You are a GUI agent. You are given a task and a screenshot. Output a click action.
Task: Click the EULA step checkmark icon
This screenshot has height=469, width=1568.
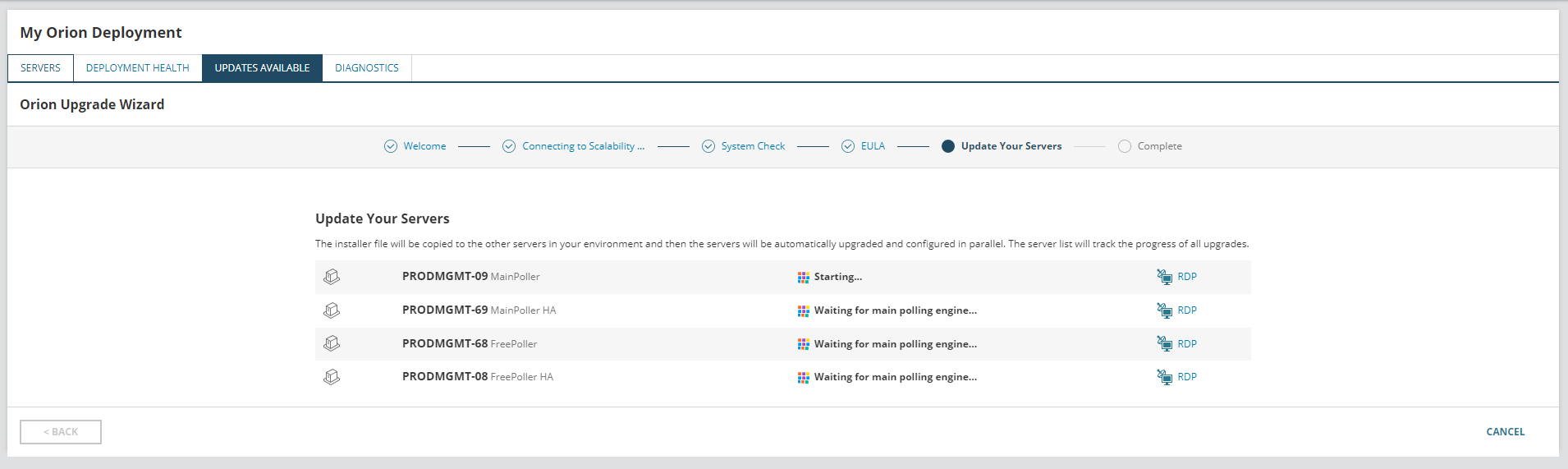click(848, 146)
